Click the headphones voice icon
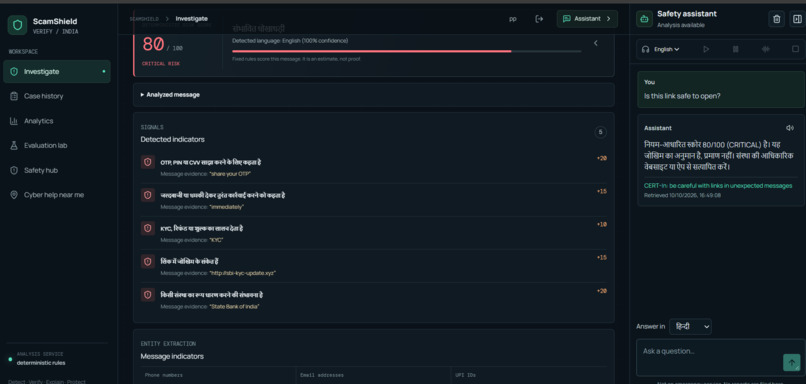Viewport: 806px width, 384px height. (x=646, y=49)
